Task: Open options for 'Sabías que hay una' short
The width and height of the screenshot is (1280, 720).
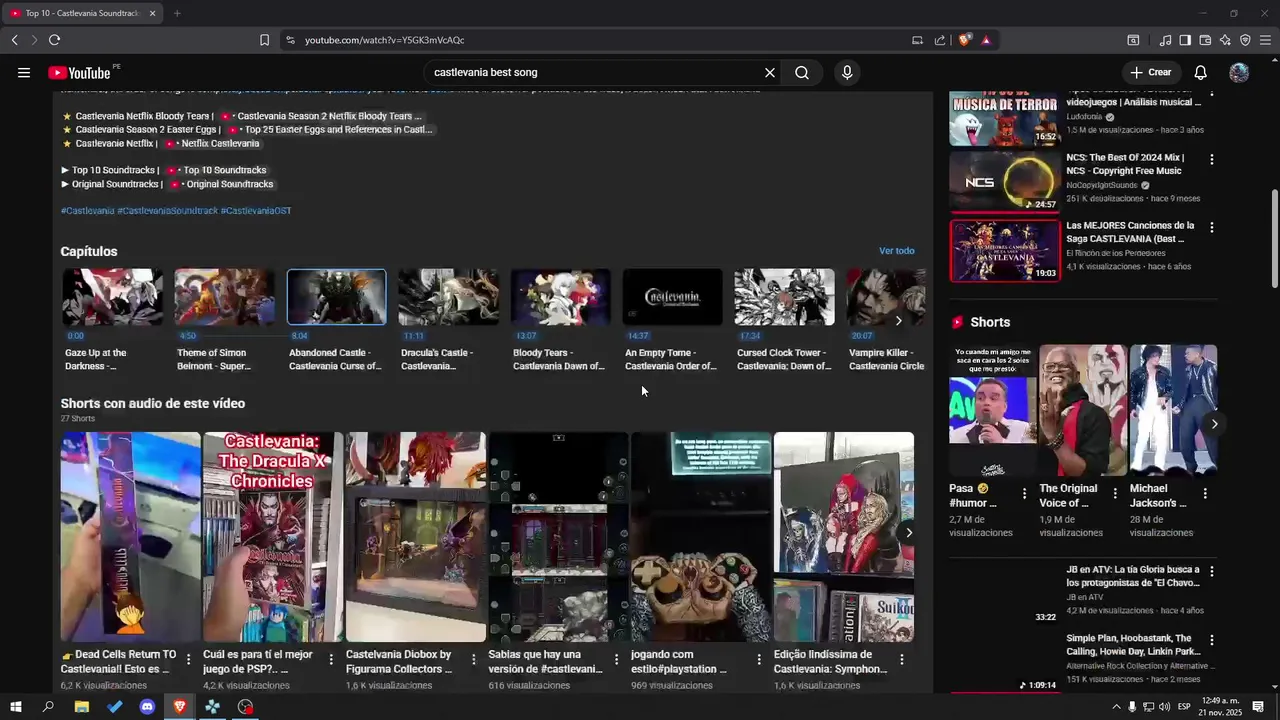Action: click(x=616, y=660)
